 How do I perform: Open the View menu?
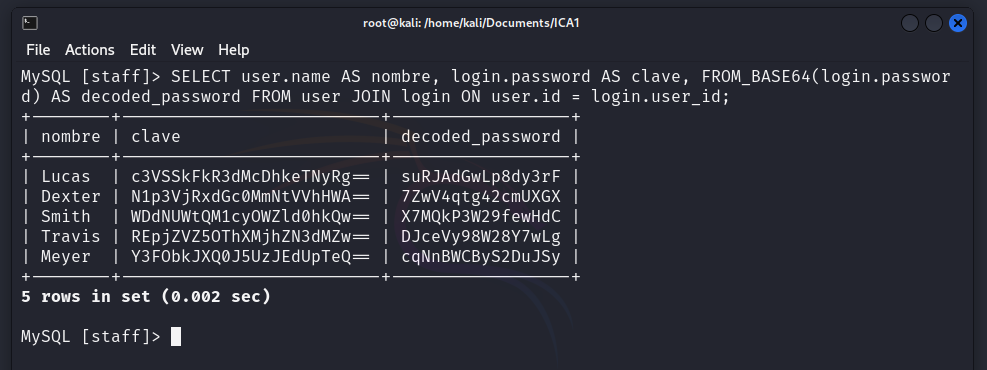pos(187,50)
